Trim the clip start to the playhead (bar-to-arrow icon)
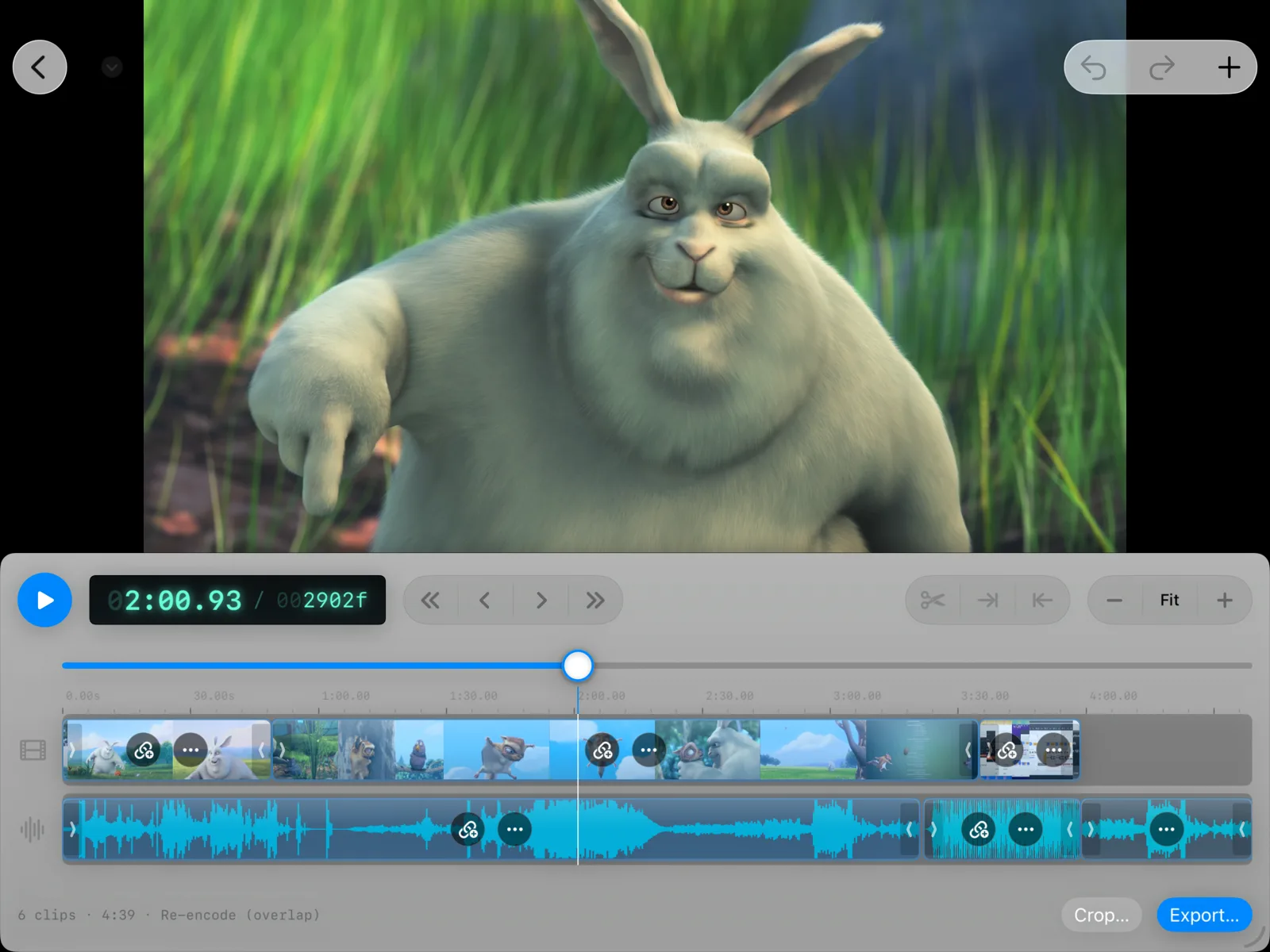 click(1042, 601)
